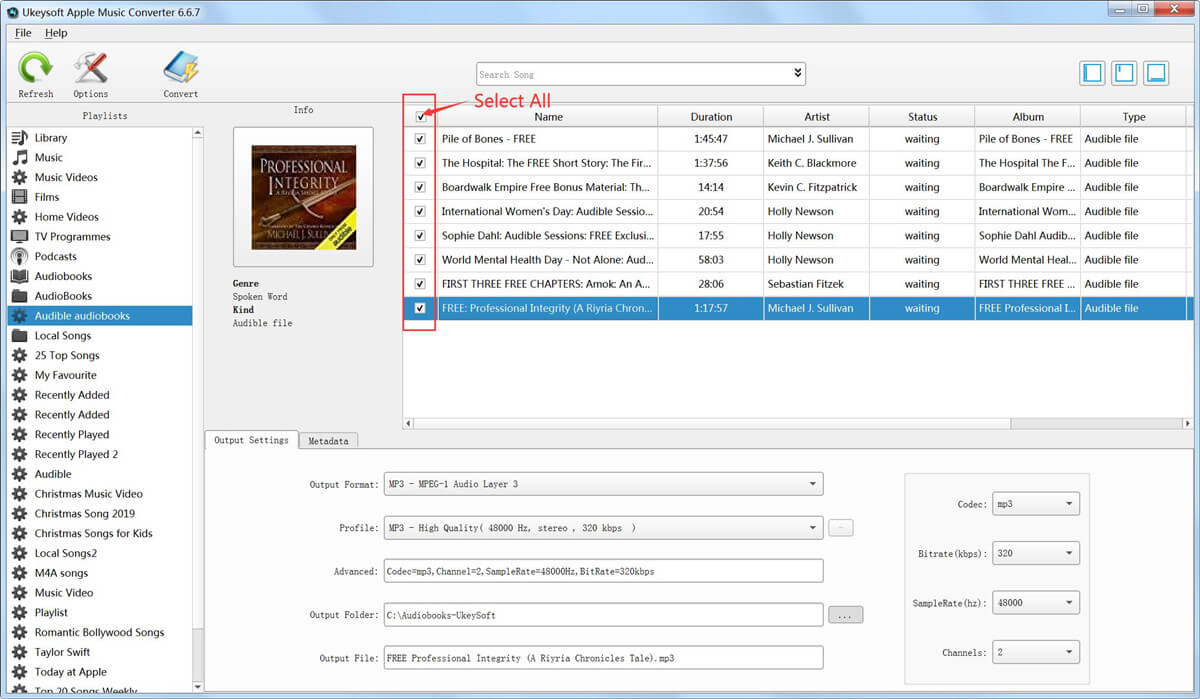Image resolution: width=1200 pixels, height=699 pixels.
Task: Sort by the Album column header
Action: (x=1028, y=117)
